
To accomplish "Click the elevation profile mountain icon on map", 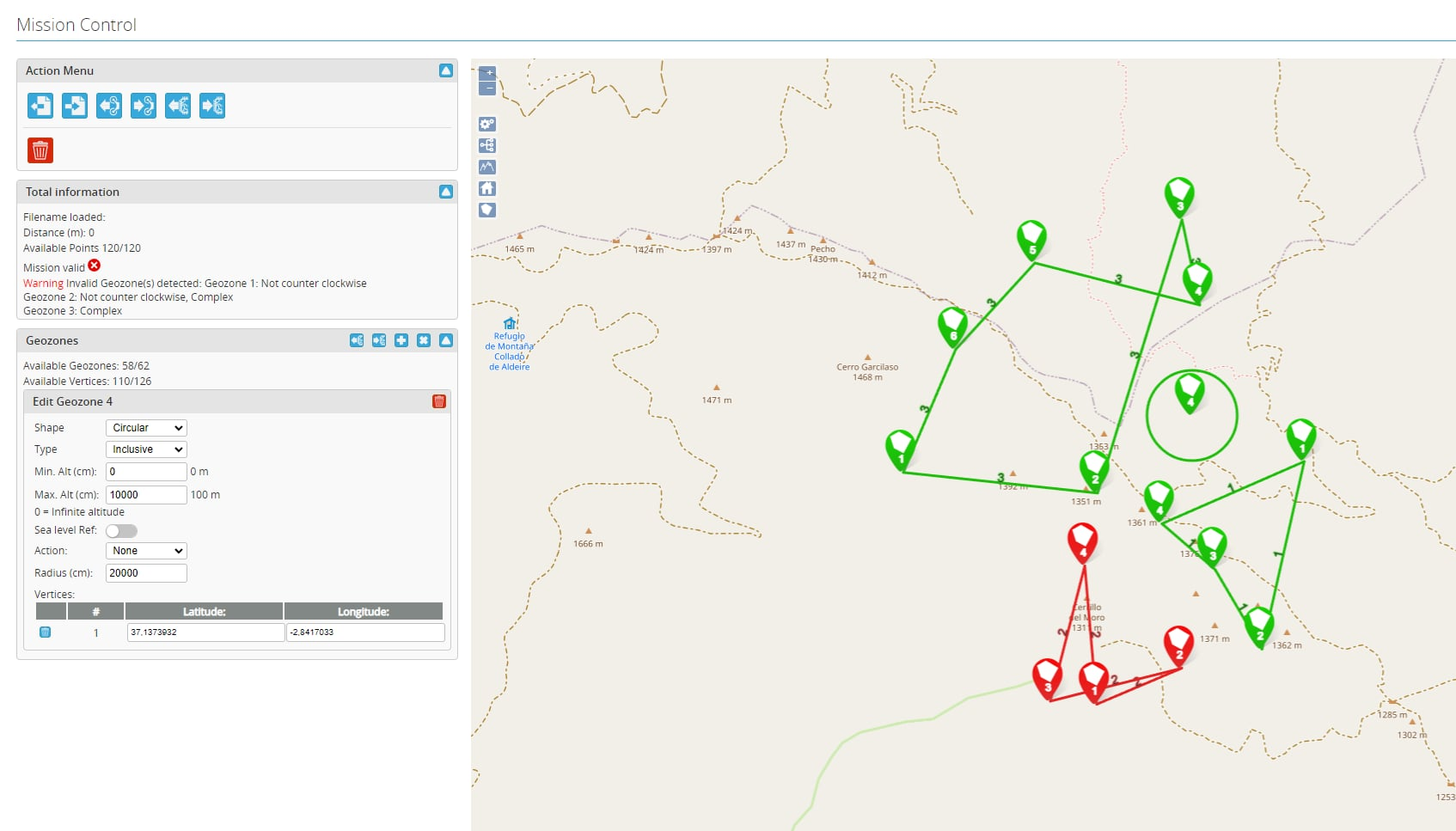I will click(487, 167).
